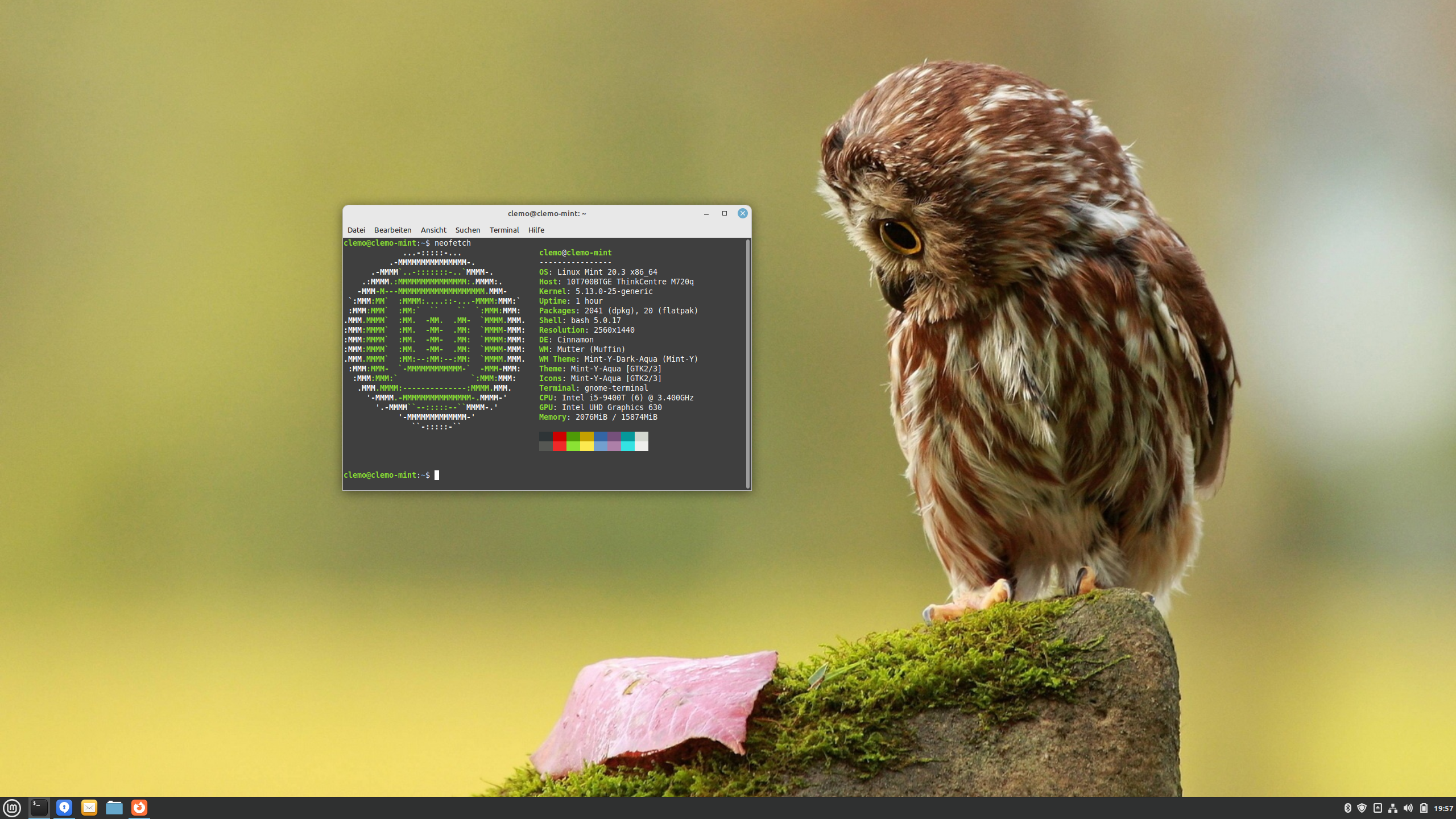The image size is (1456, 819).
Task: Open the calendar from the clock
Action: point(1443,808)
